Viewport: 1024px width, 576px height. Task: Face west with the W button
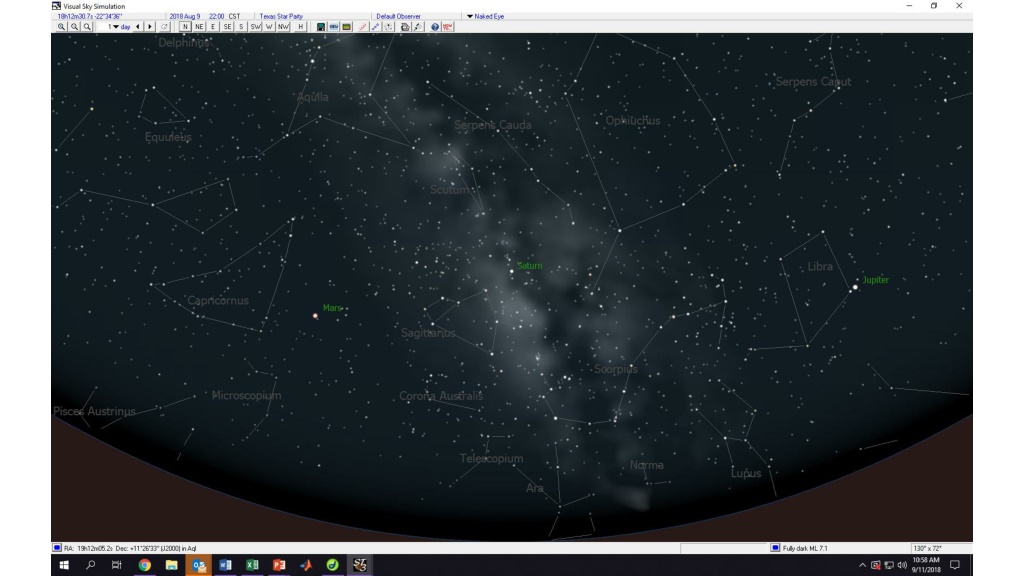pyautogui.click(x=269, y=27)
